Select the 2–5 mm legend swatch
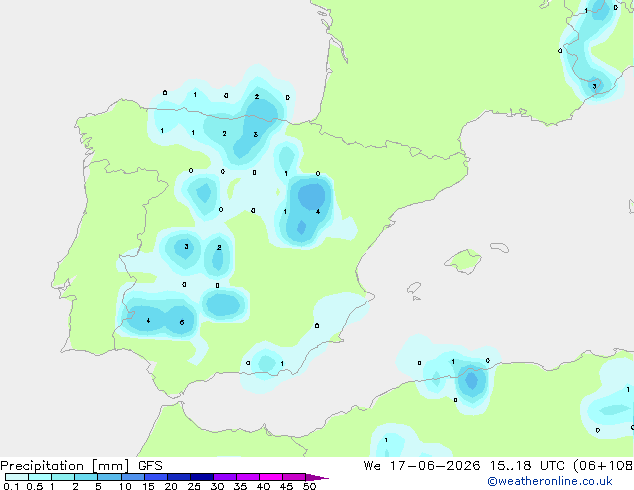 [86, 477]
